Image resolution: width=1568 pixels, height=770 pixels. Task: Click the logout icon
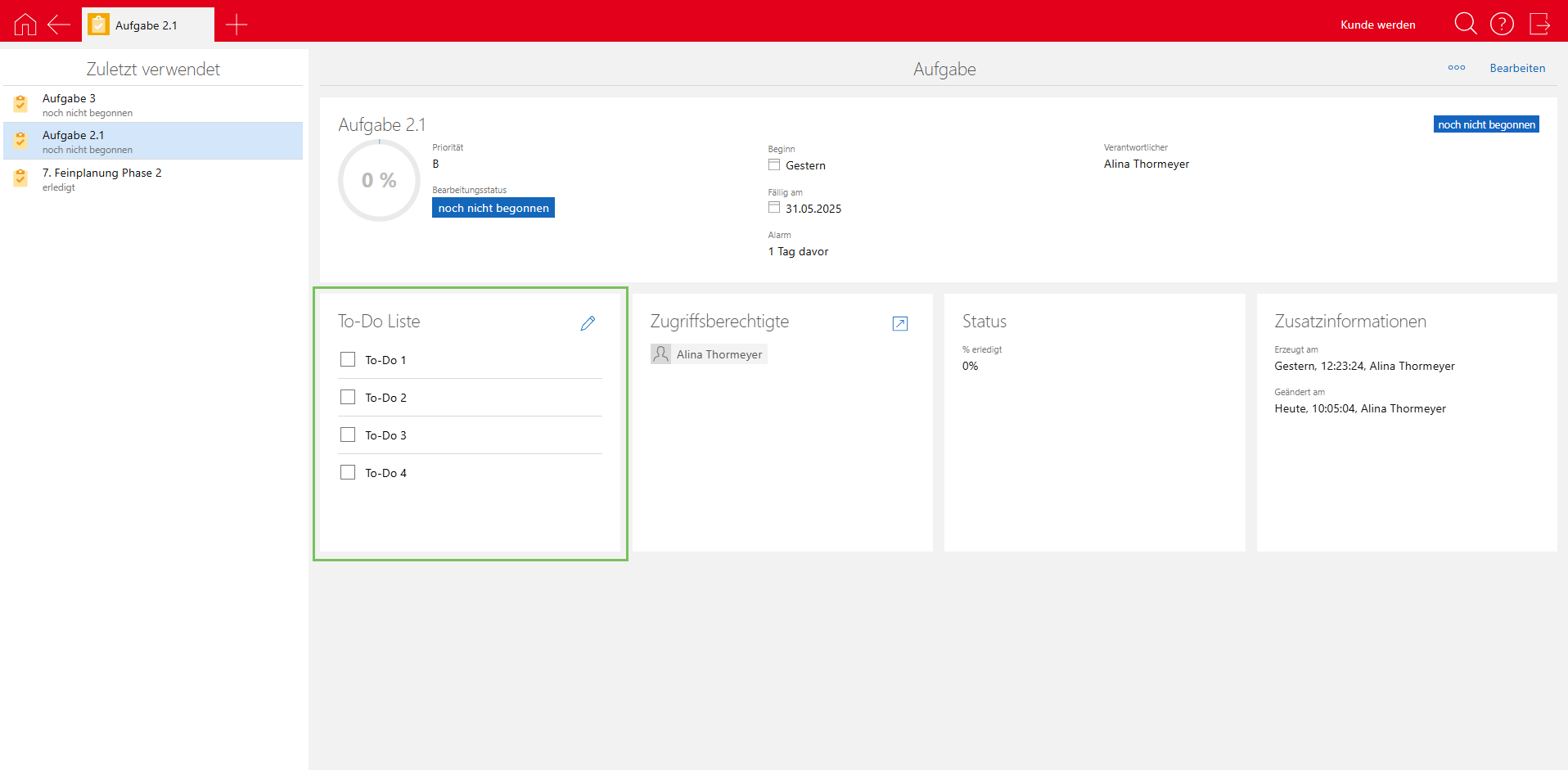[1539, 24]
